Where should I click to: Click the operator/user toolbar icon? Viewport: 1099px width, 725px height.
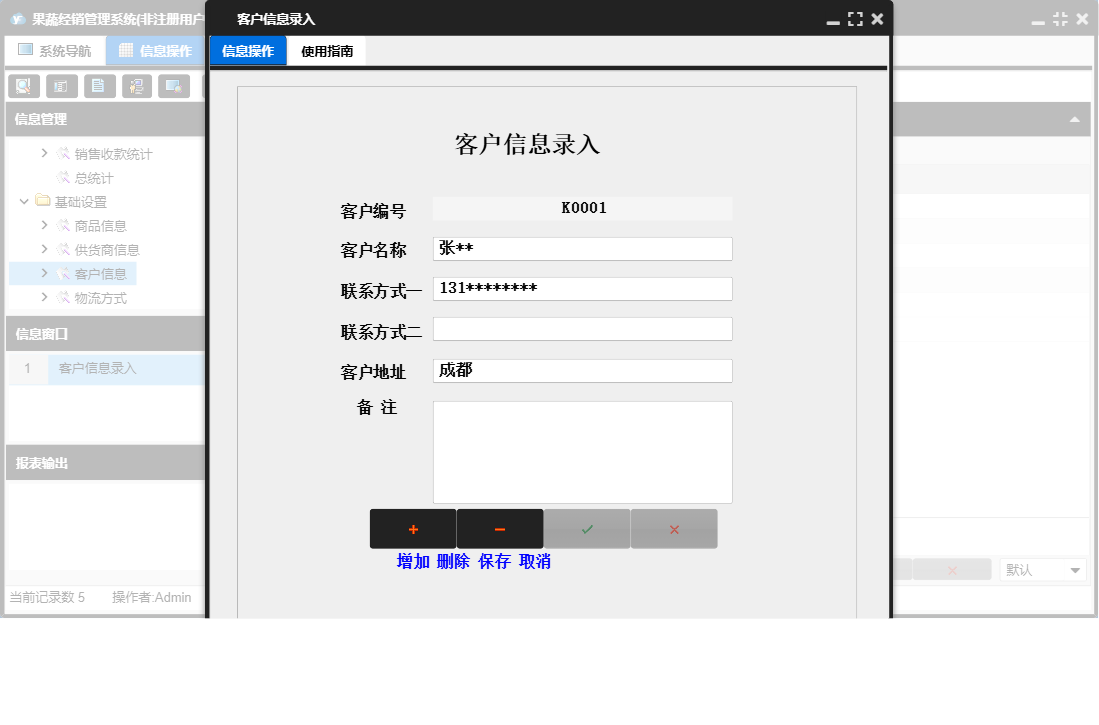(x=138, y=86)
